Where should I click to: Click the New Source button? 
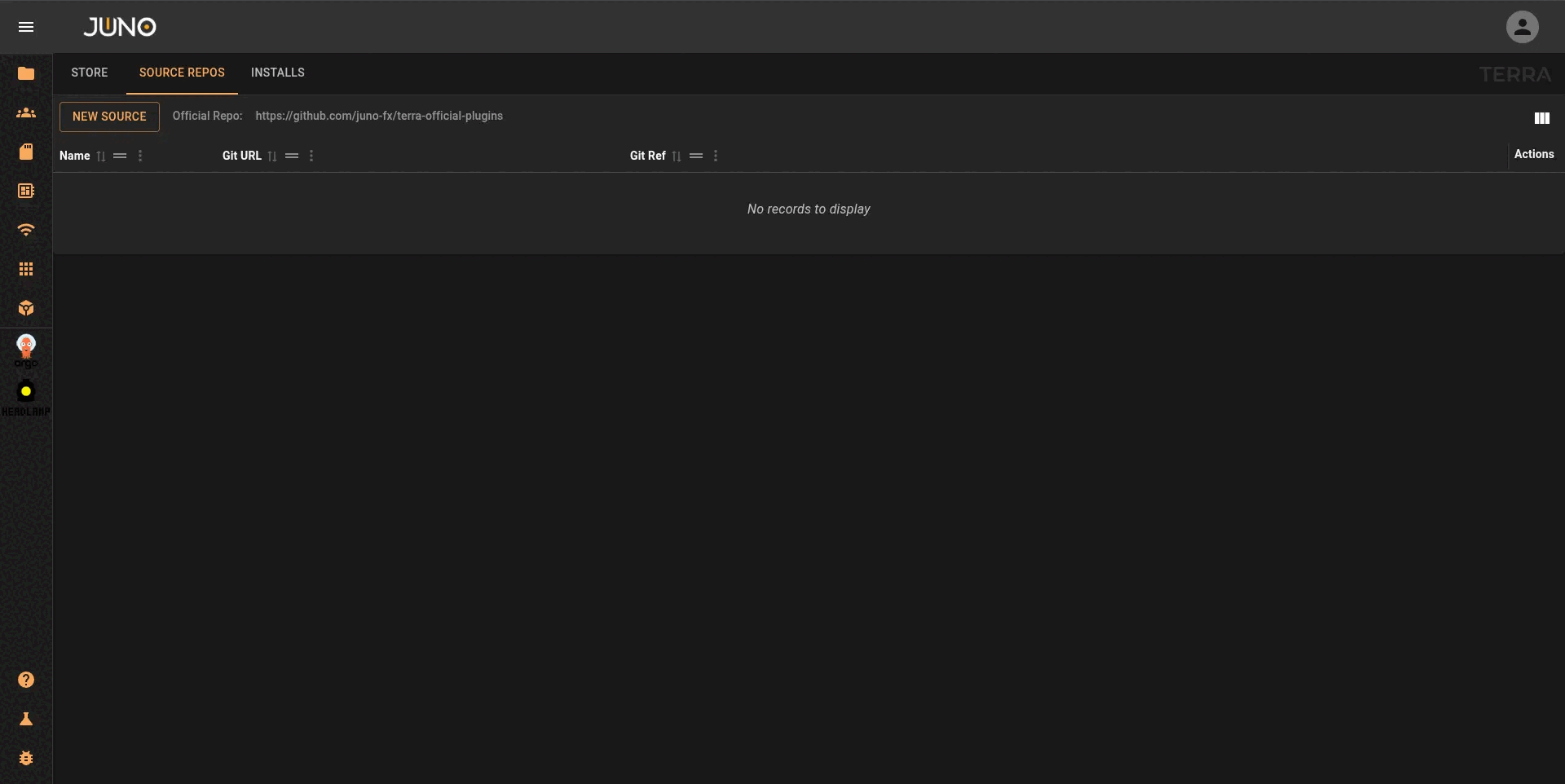click(x=109, y=117)
